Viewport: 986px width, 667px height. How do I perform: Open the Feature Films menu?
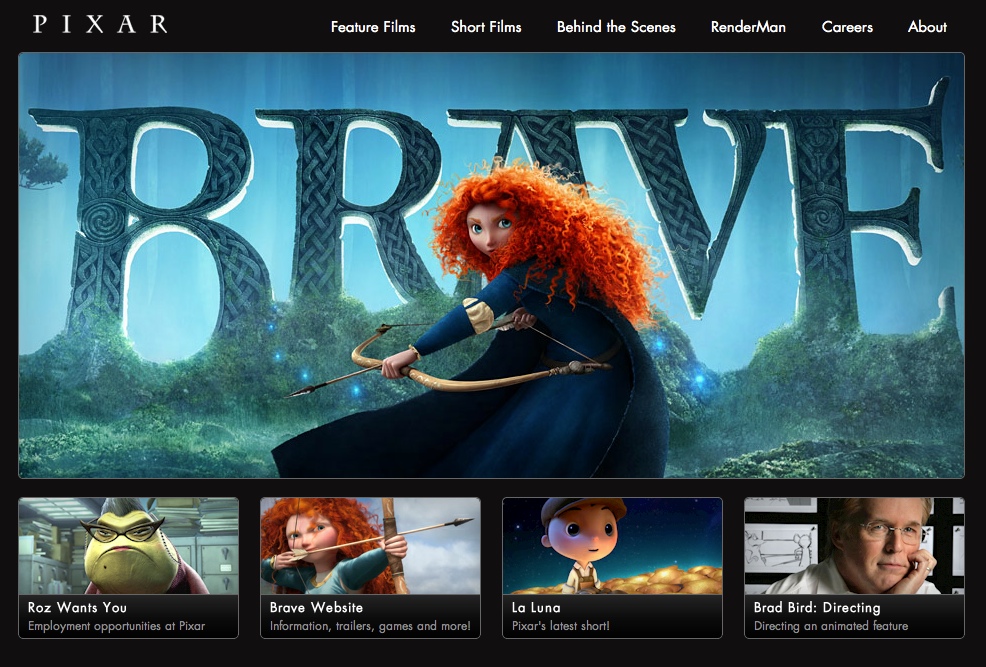point(373,27)
